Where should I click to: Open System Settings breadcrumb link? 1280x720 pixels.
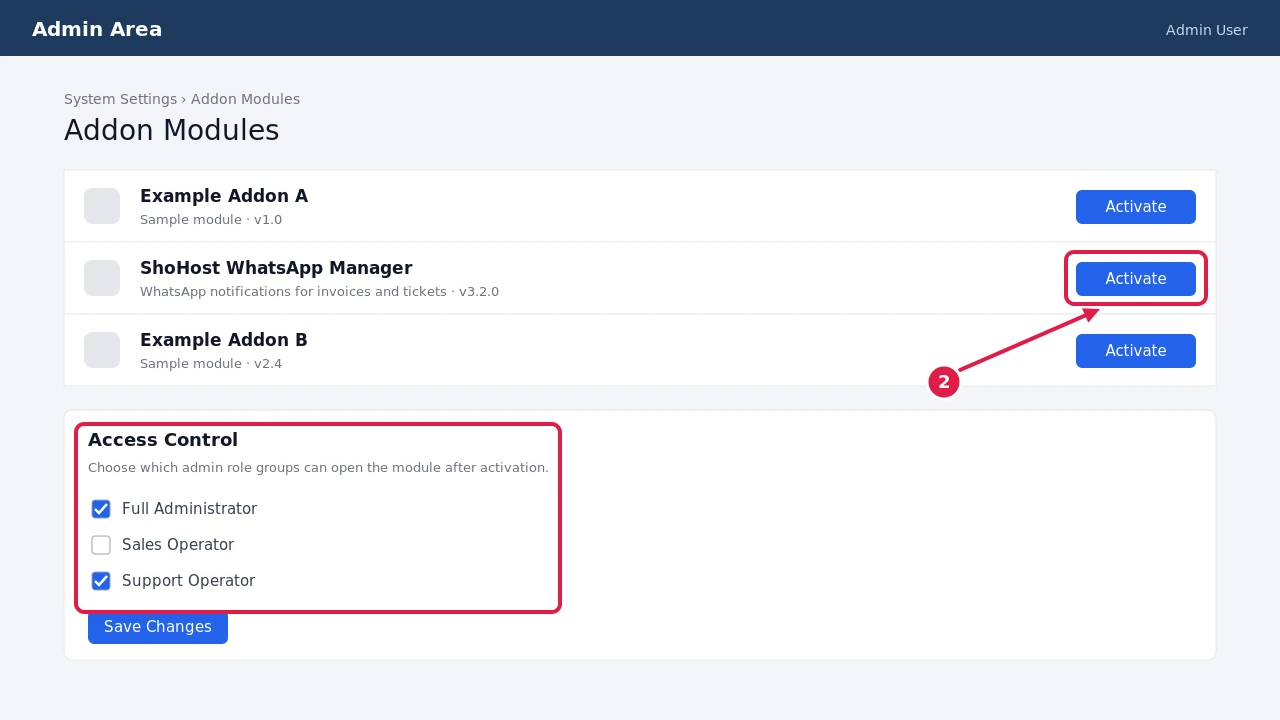pyautogui.click(x=120, y=99)
